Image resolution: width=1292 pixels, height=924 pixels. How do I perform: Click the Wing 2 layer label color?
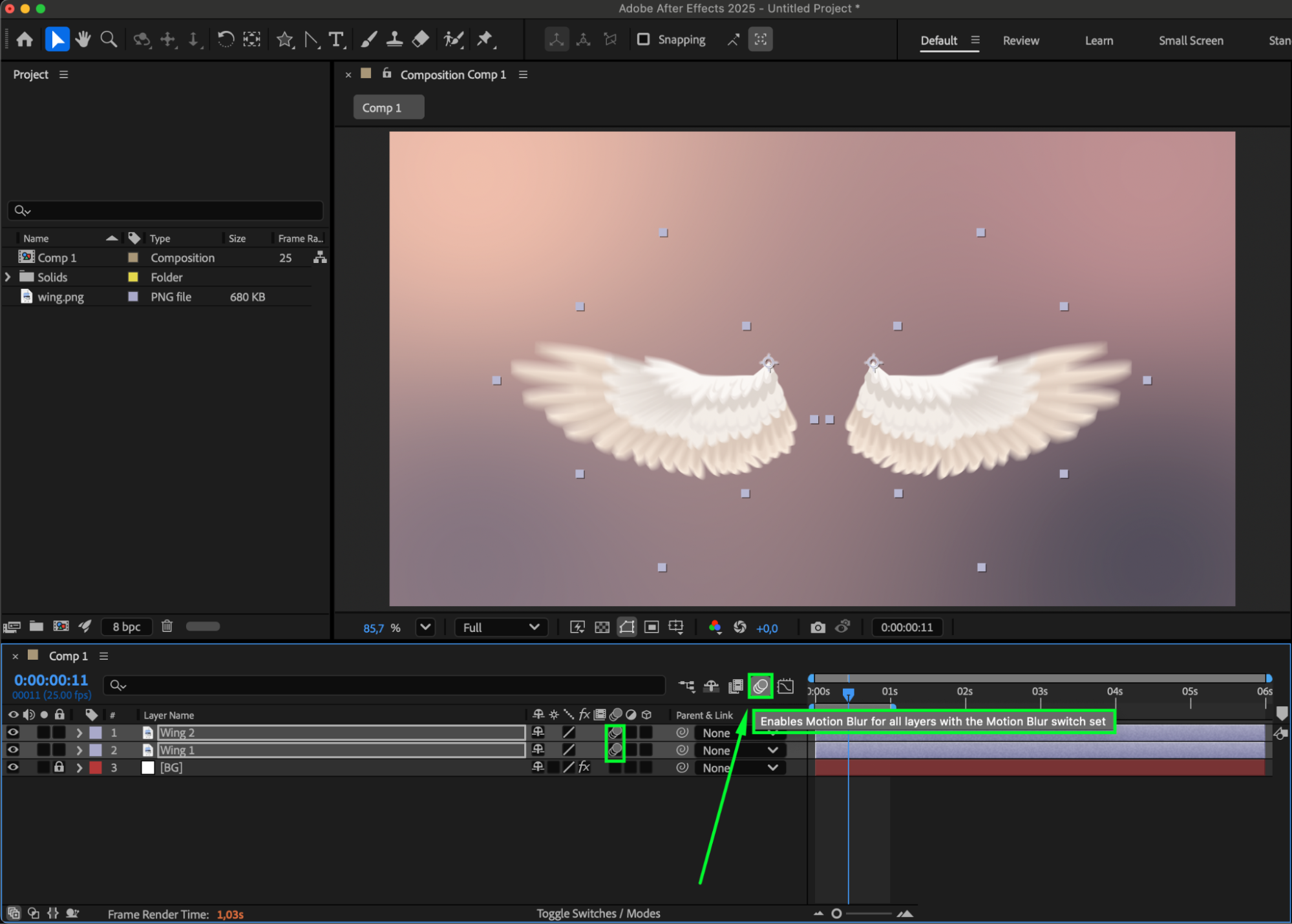point(95,733)
